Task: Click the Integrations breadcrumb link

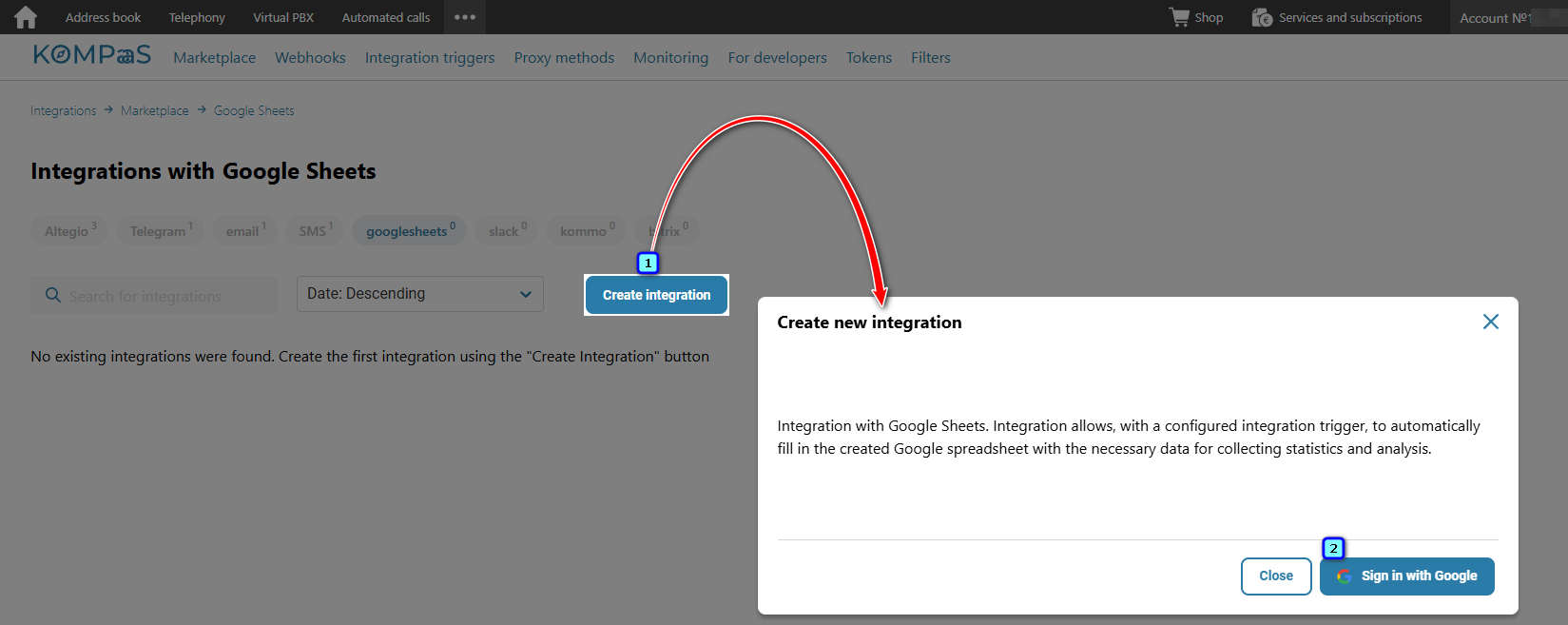Action: point(63,110)
